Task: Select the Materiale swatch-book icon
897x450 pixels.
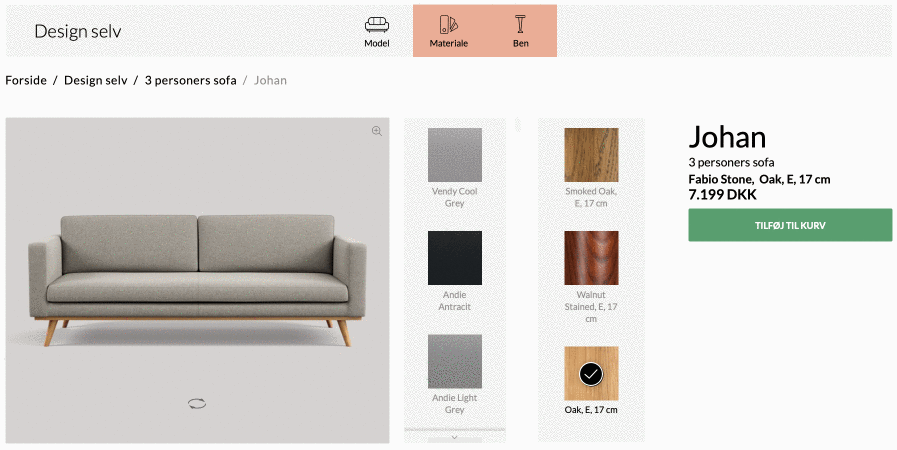Action: 448,24
